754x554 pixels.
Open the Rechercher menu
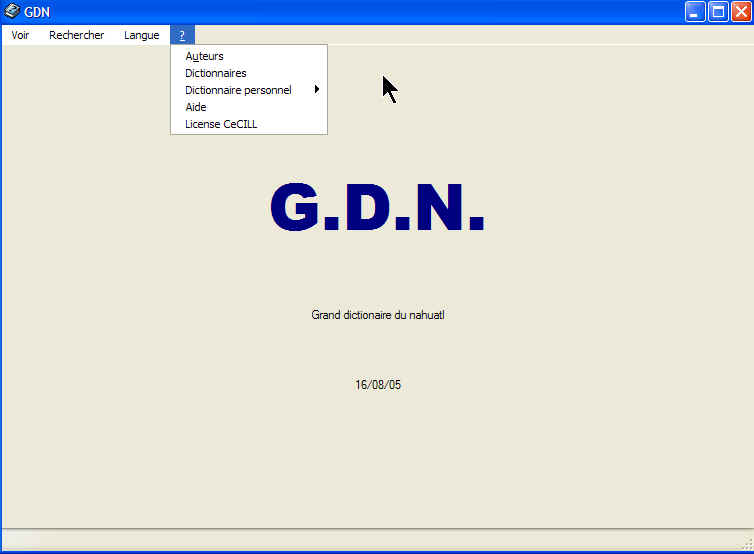click(x=76, y=35)
